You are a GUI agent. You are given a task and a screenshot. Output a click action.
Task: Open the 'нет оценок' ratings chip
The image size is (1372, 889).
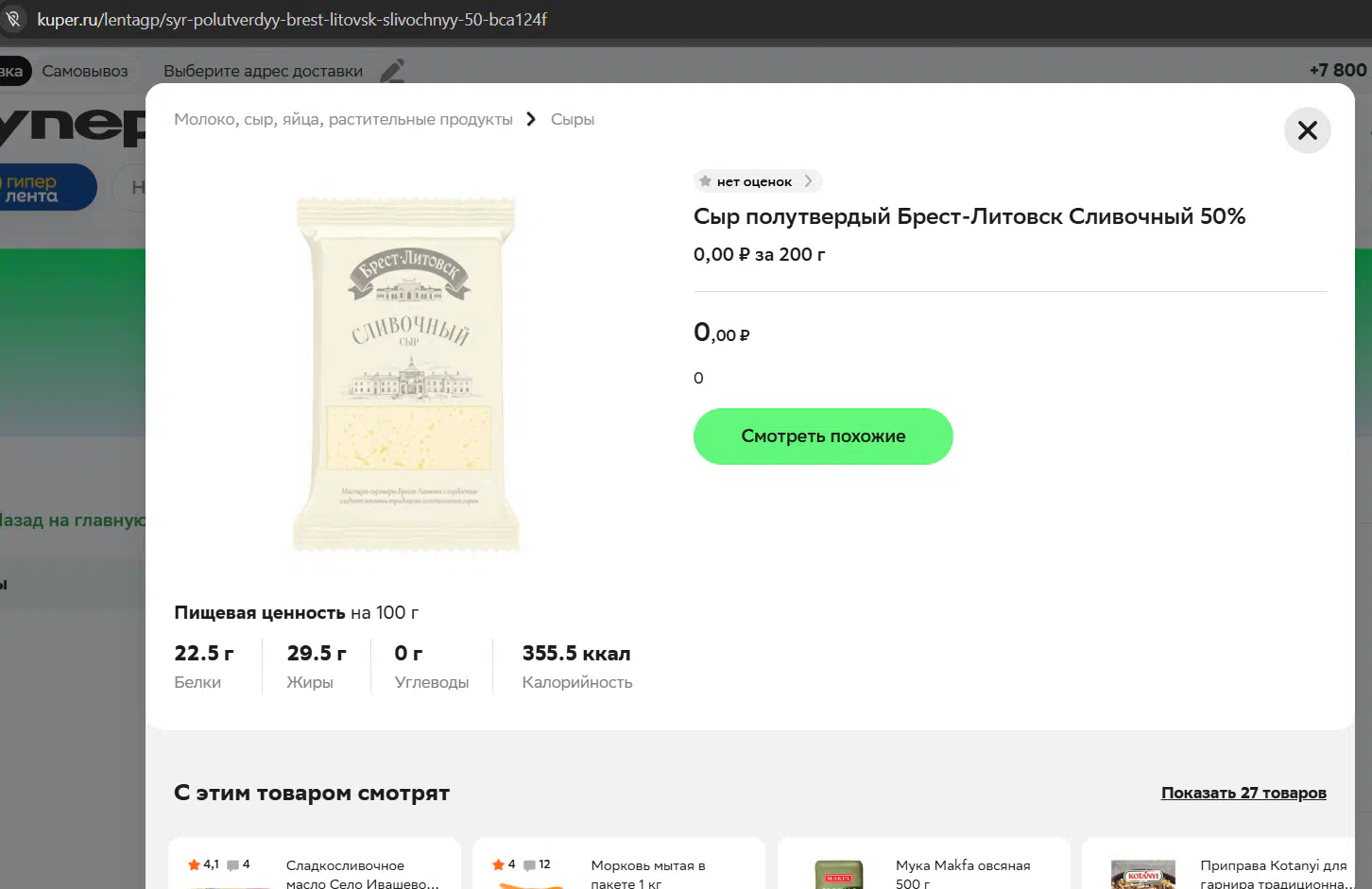pyautogui.click(x=758, y=181)
